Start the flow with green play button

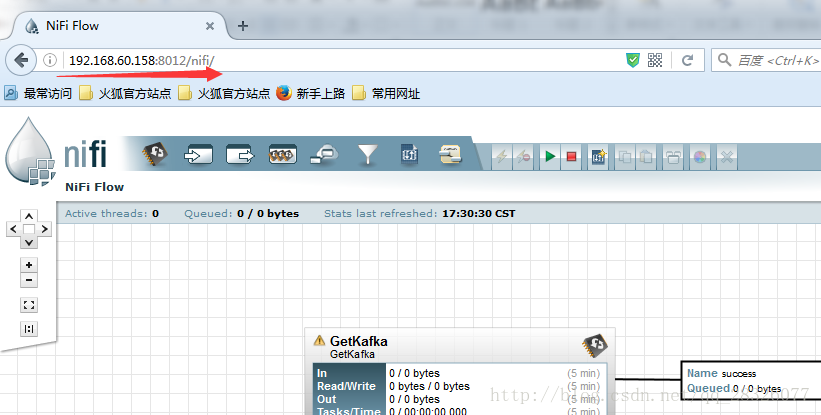pos(550,156)
